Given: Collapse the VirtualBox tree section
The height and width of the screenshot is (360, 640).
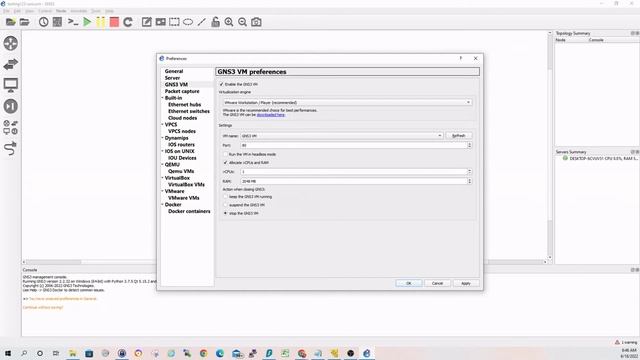Looking at the screenshot, I should (162, 178).
